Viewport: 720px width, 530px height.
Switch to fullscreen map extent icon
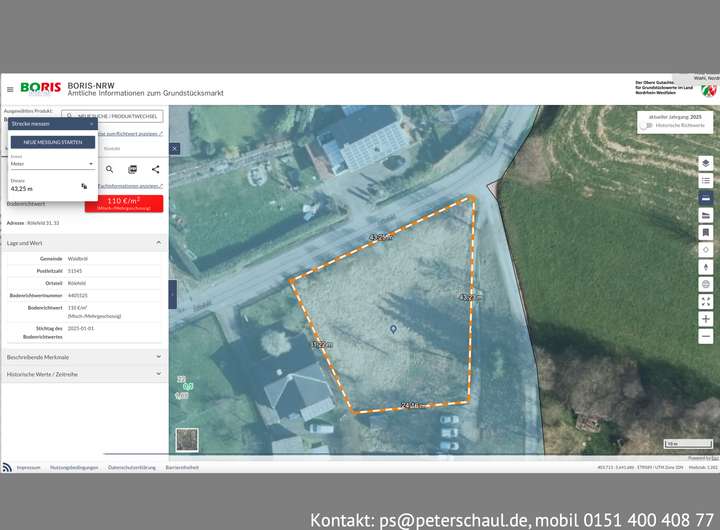coord(706,301)
